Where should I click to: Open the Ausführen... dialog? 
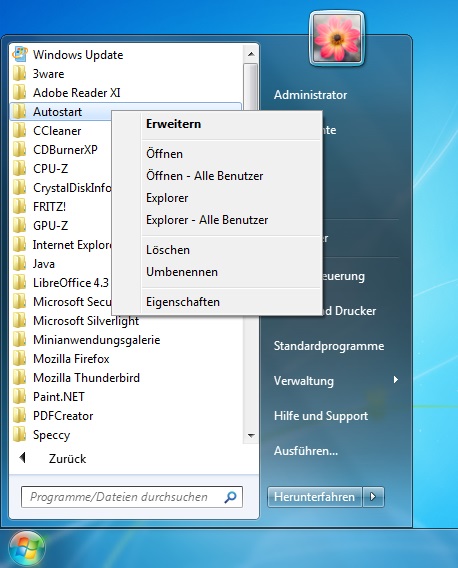tap(305, 451)
